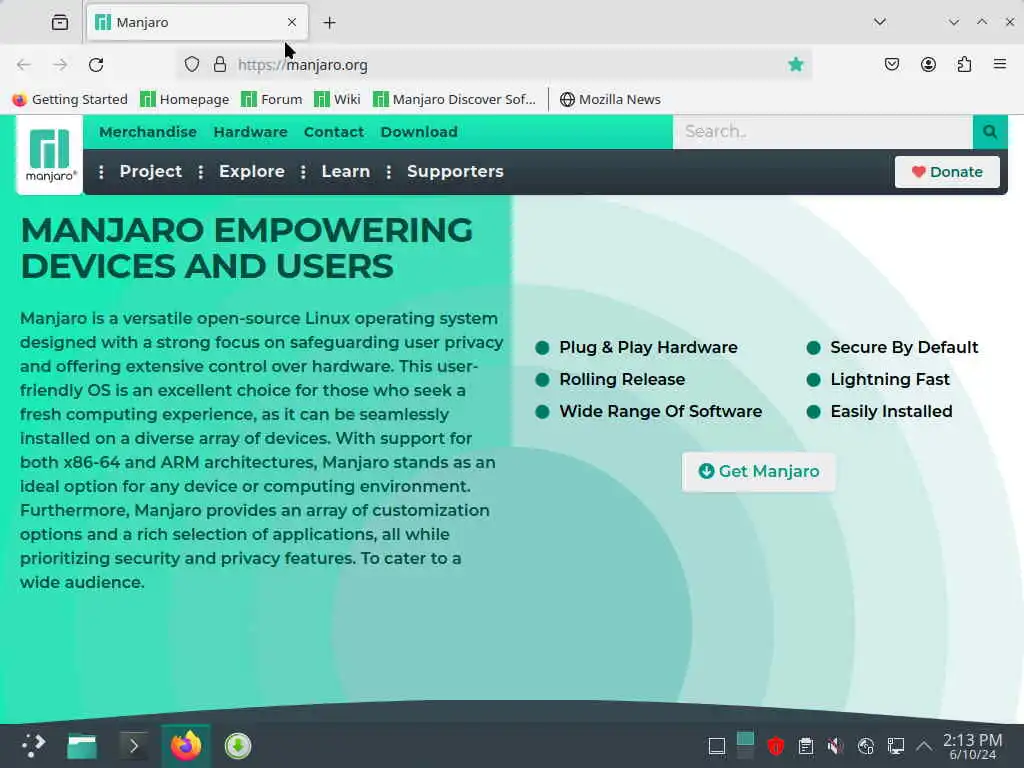
Task: Open the Download page
Action: tap(419, 132)
